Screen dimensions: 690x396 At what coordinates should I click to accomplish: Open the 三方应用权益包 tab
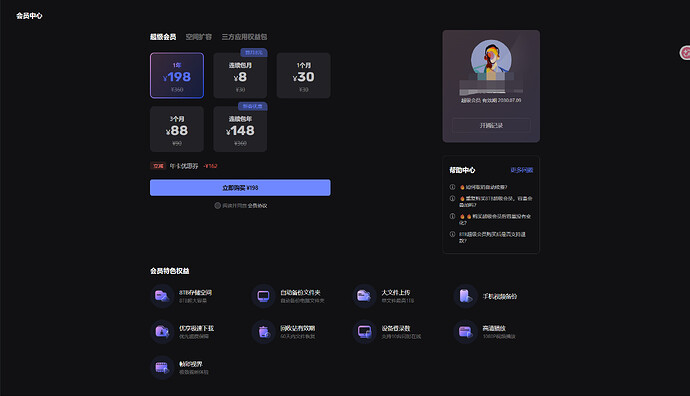(x=244, y=37)
